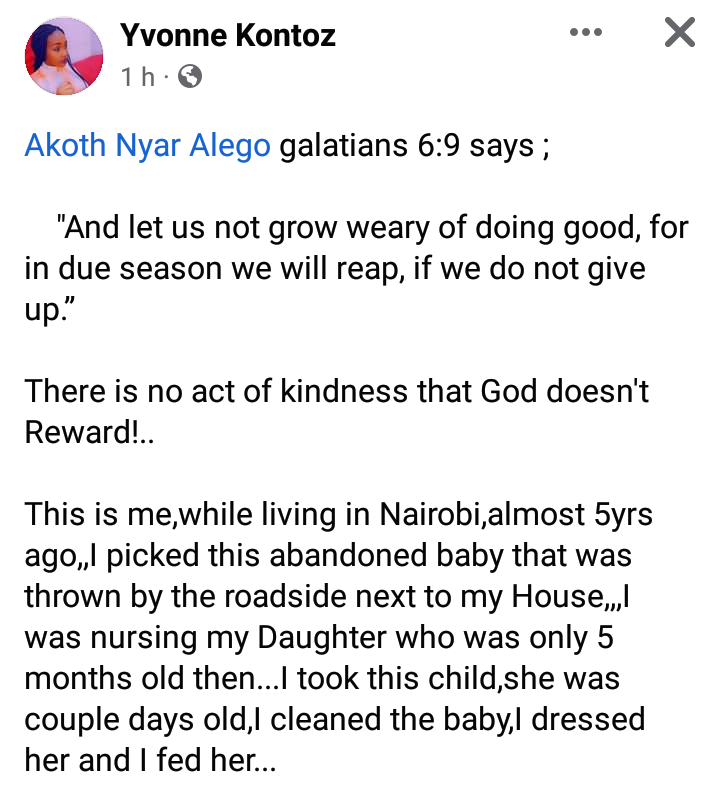Screen dimensions: 719x804
Task: Click the last line 'her and I fed her...'
Action: coord(150,760)
